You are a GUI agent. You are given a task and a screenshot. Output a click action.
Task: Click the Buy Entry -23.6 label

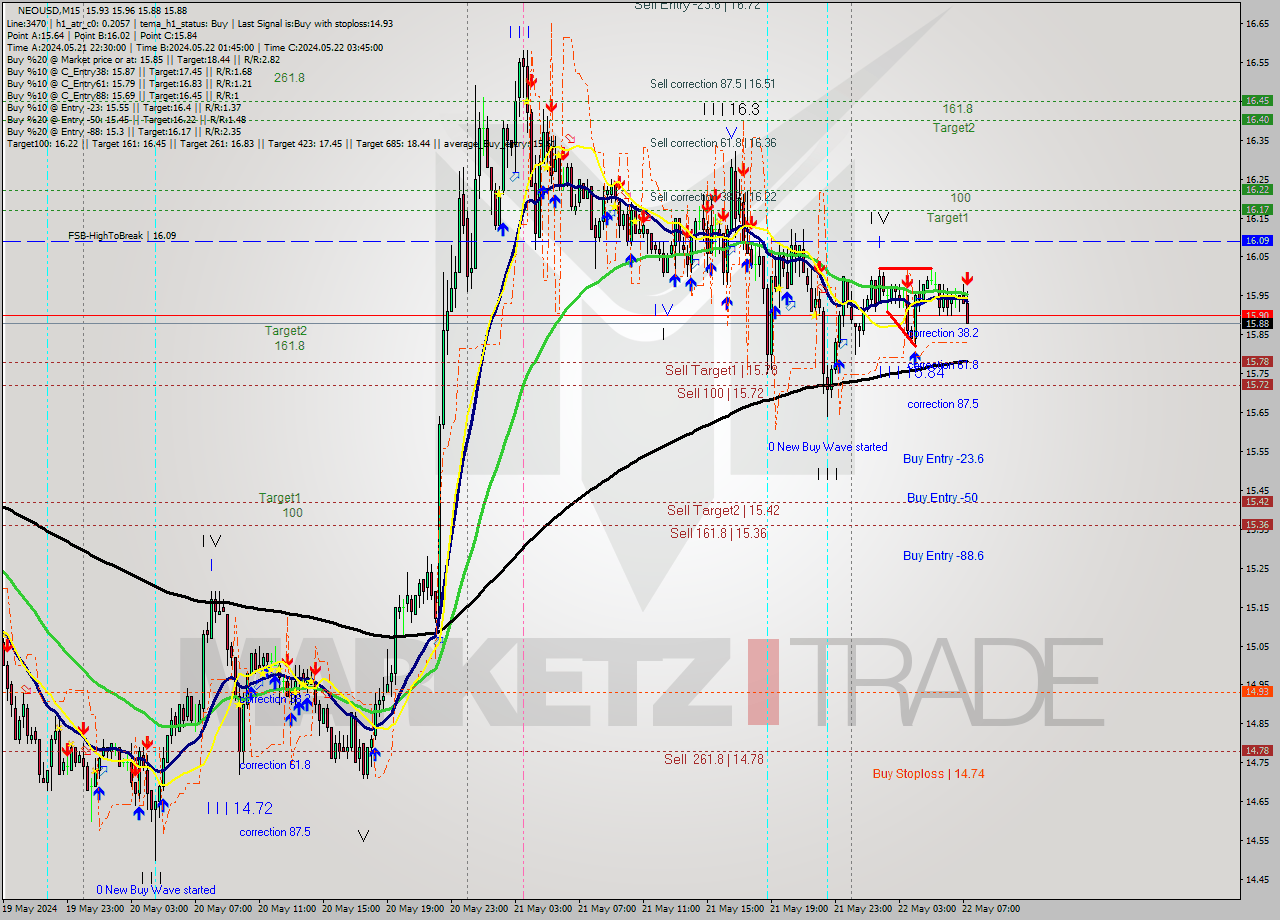coord(943,458)
